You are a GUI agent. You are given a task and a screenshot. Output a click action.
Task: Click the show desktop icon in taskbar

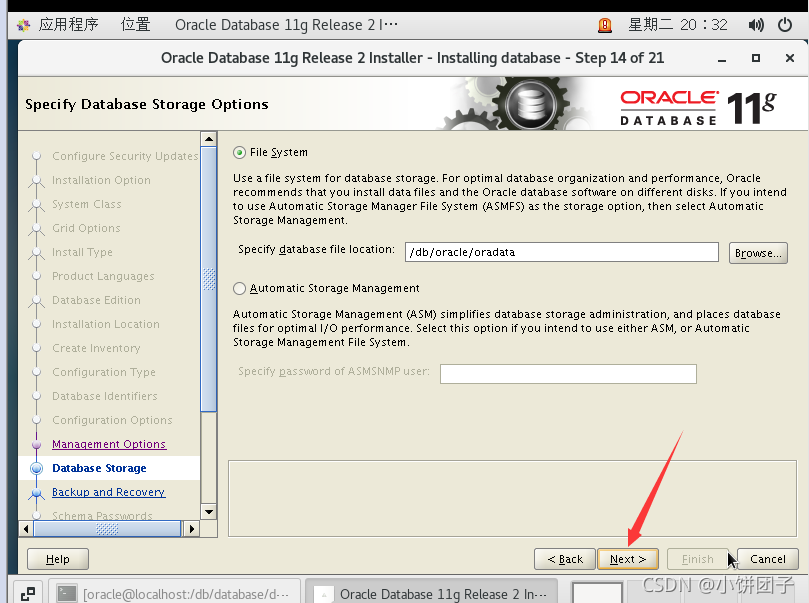28,594
